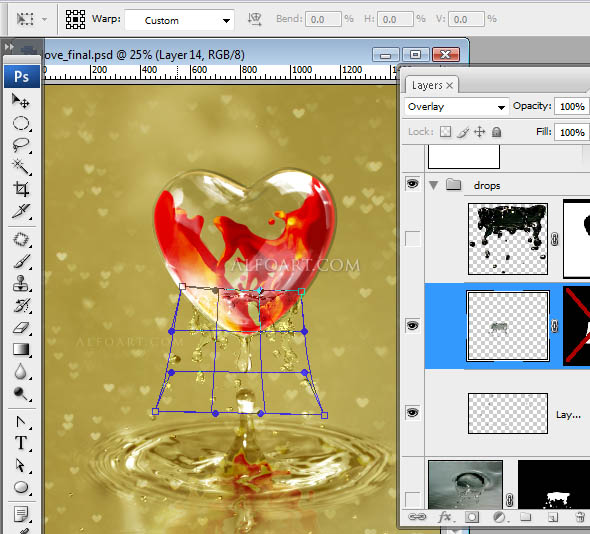Click the link layers icon
This screenshot has height=534, width=590.
(x=417, y=517)
